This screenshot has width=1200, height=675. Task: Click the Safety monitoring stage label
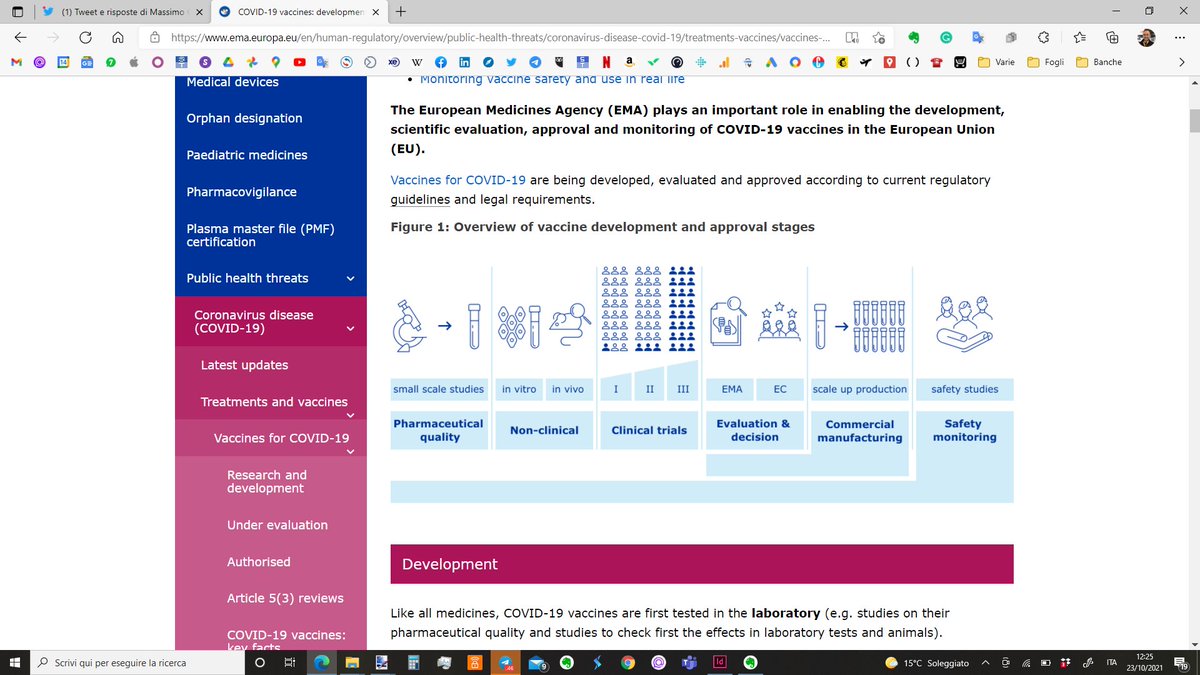[964, 430]
